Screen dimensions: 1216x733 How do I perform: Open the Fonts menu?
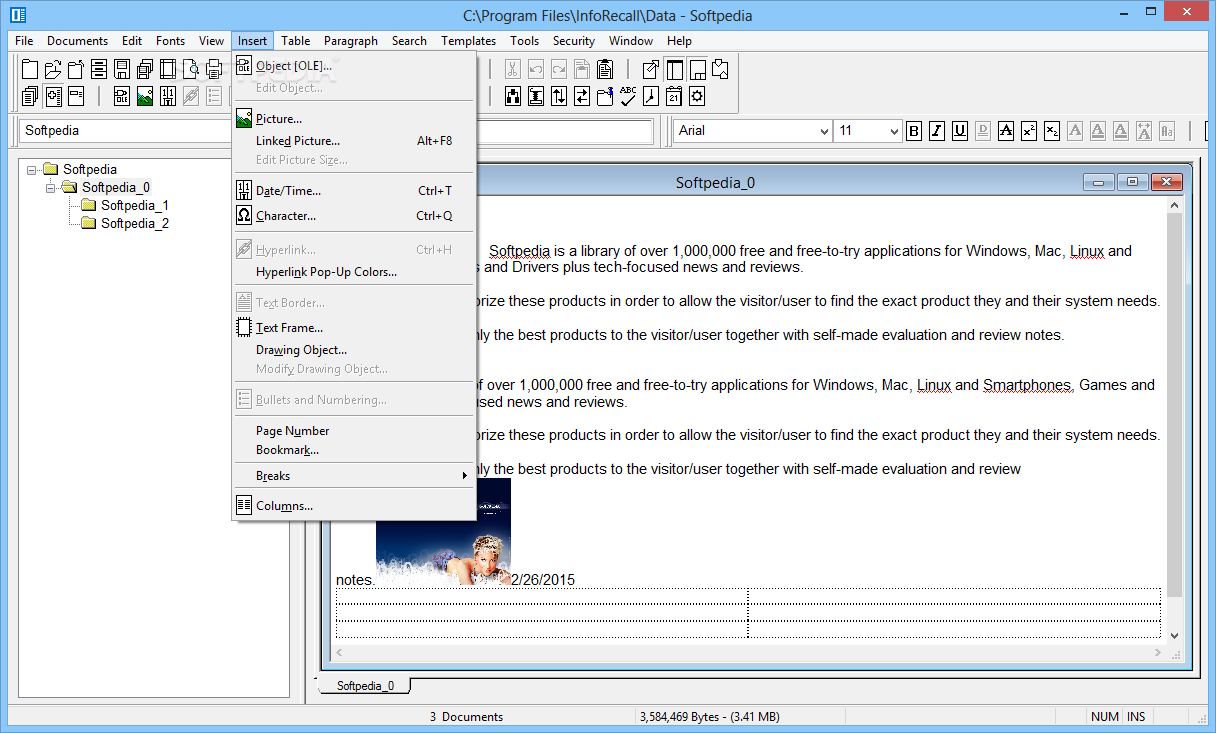pyautogui.click(x=170, y=41)
